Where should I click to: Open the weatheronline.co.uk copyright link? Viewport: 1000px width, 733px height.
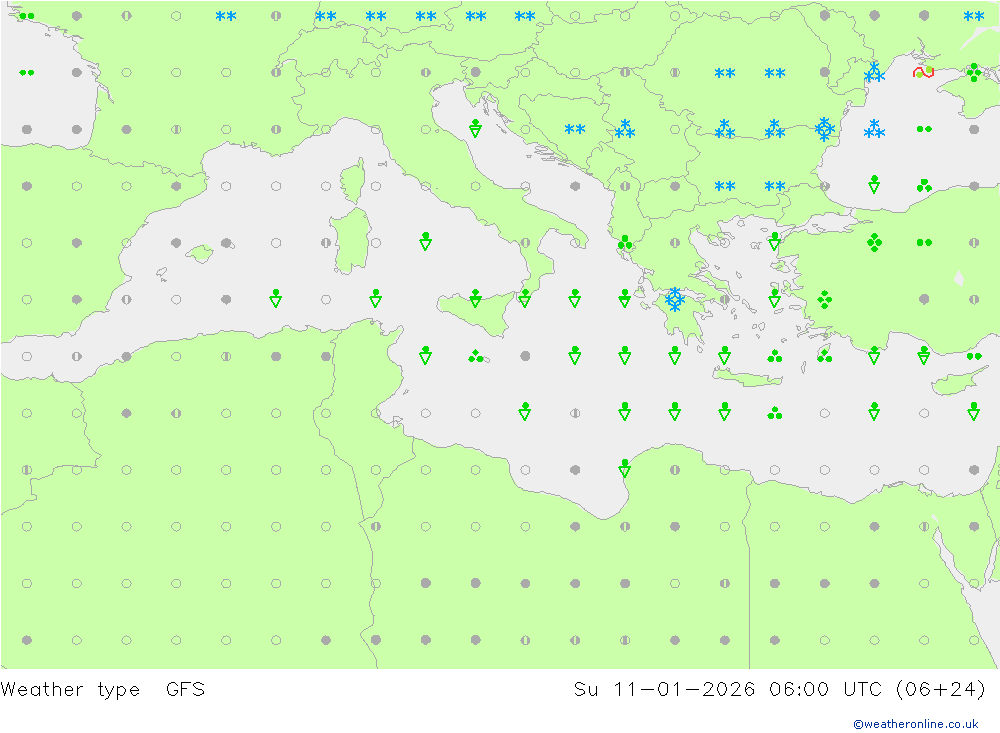point(915,724)
